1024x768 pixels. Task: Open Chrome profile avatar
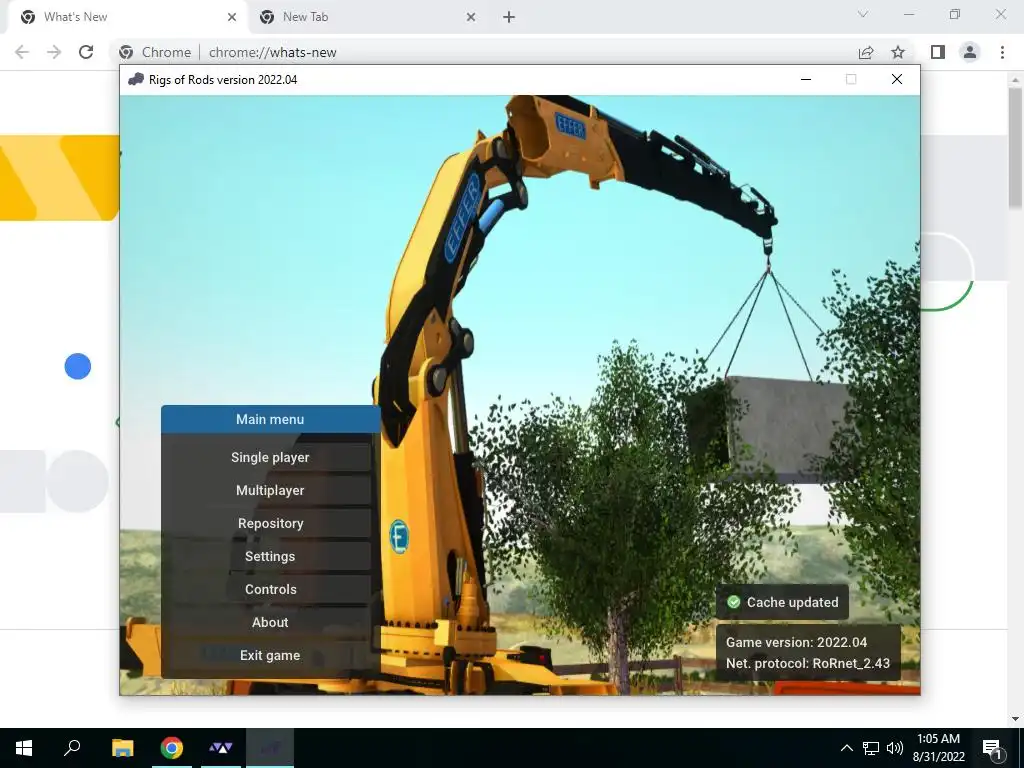click(x=970, y=52)
